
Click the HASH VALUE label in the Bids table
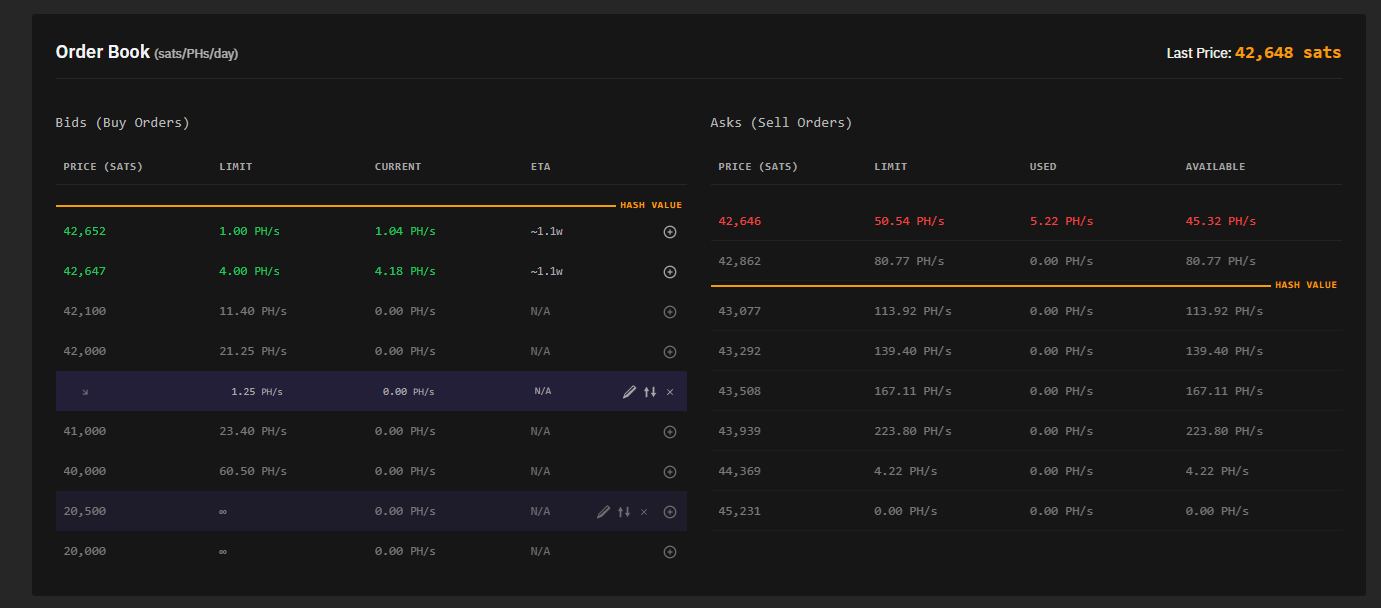tap(651, 205)
